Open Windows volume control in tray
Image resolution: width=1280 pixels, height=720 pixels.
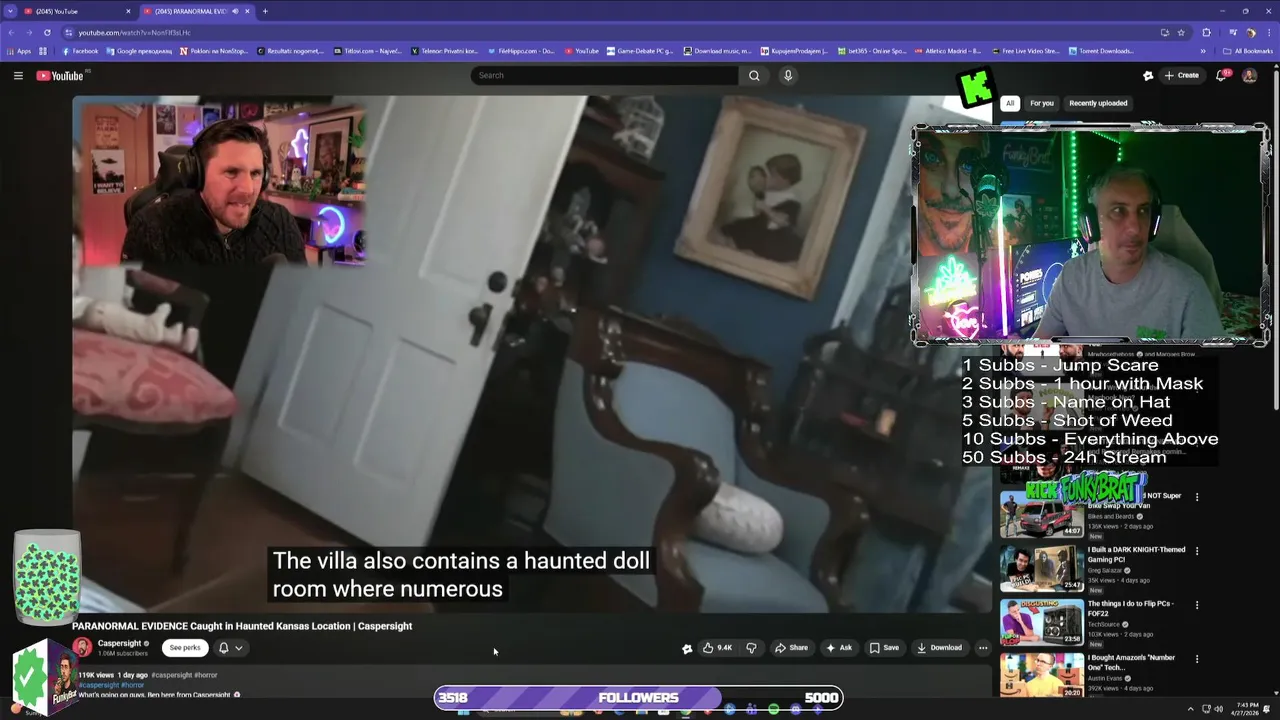[1218, 709]
